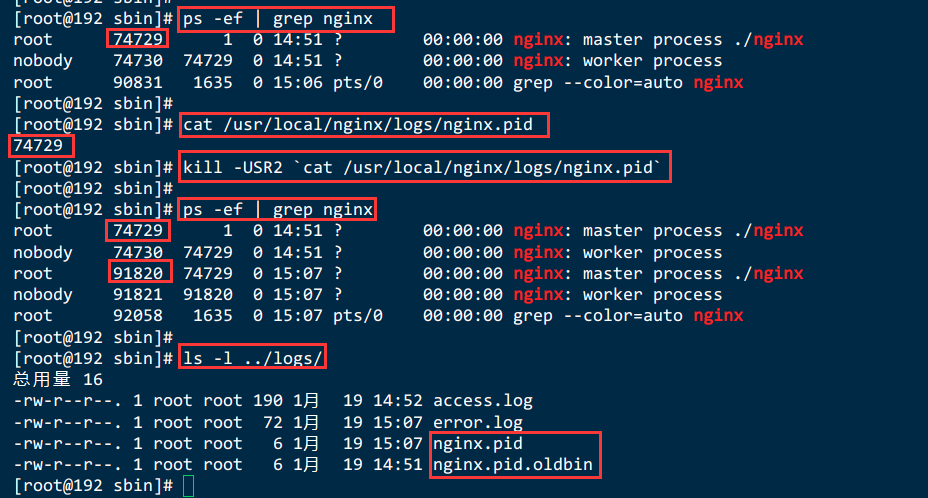Screen dimensions: 928x498
Task: Select the 'cat /usr/local/nginx/logs/nginx.pid' command text
Action: [x=358, y=125]
